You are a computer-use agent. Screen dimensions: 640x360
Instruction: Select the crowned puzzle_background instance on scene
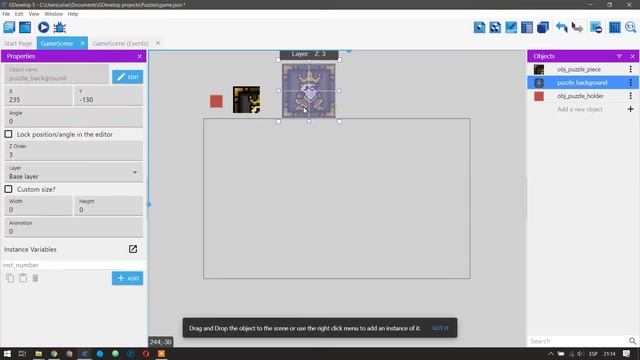click(309, 91)
